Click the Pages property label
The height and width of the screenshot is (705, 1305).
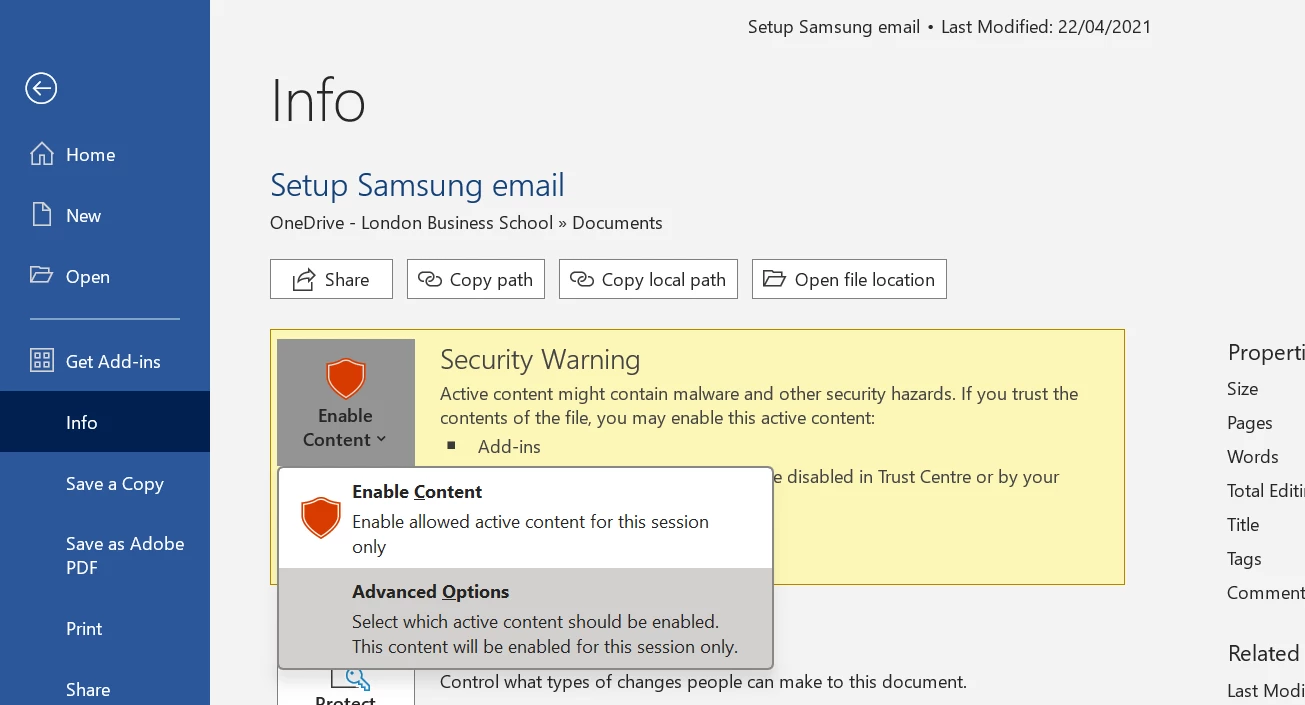[1250, 423]
